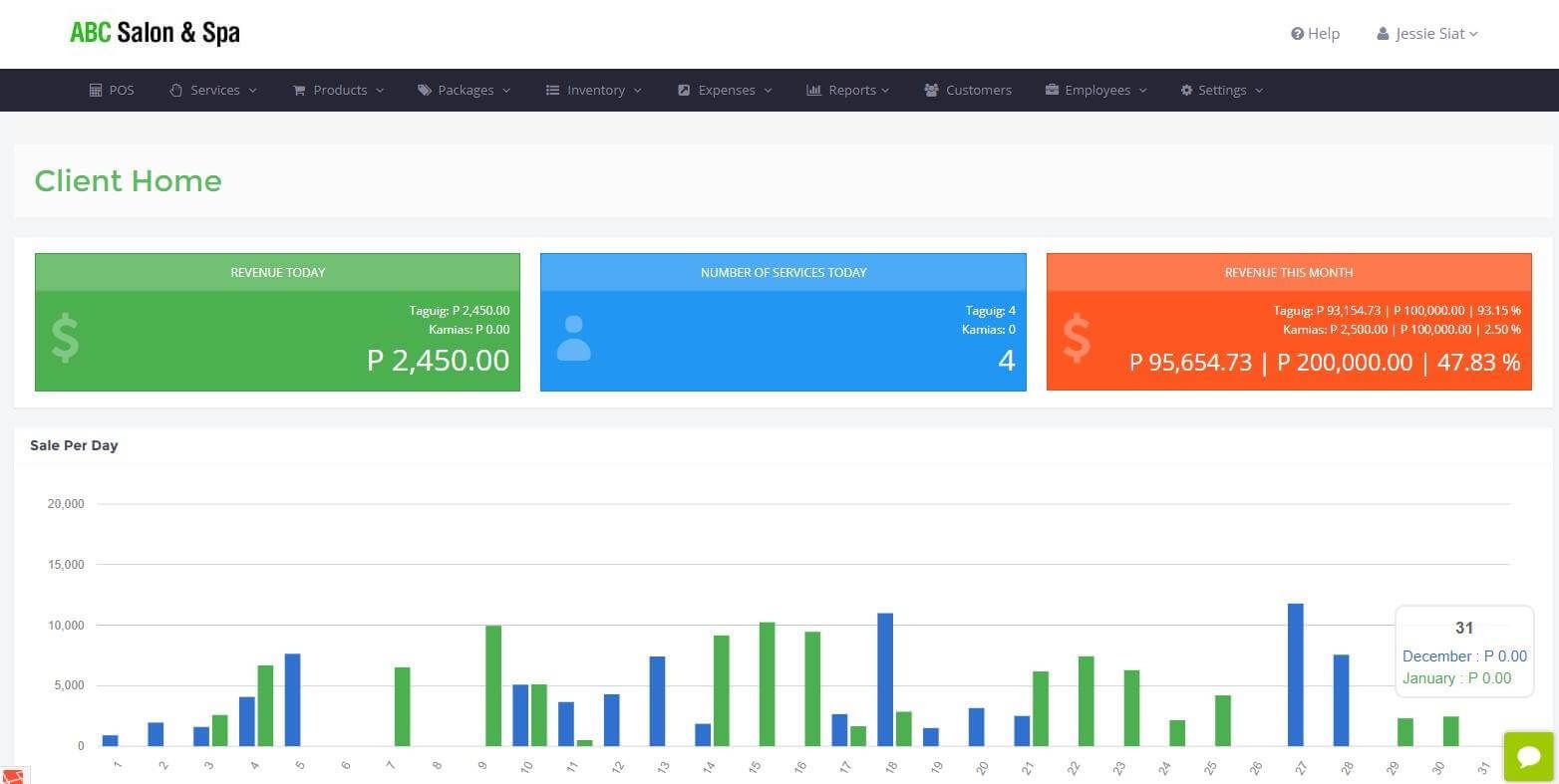Expand the Products dropdown arrow
The height and width of the screenshot is (784, 1559).
tap(380, 91)
